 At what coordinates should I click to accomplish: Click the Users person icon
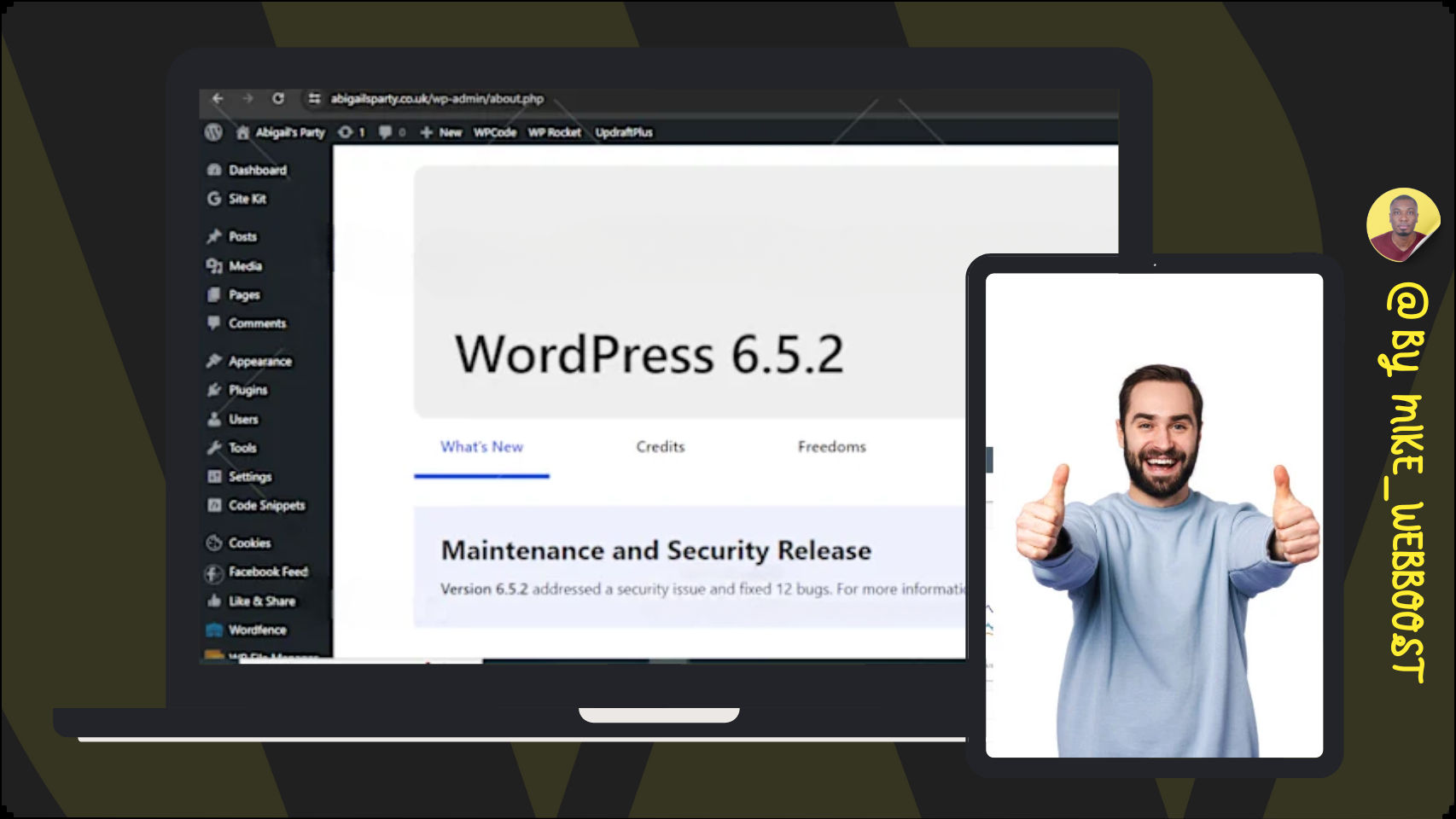coord(214,419)
